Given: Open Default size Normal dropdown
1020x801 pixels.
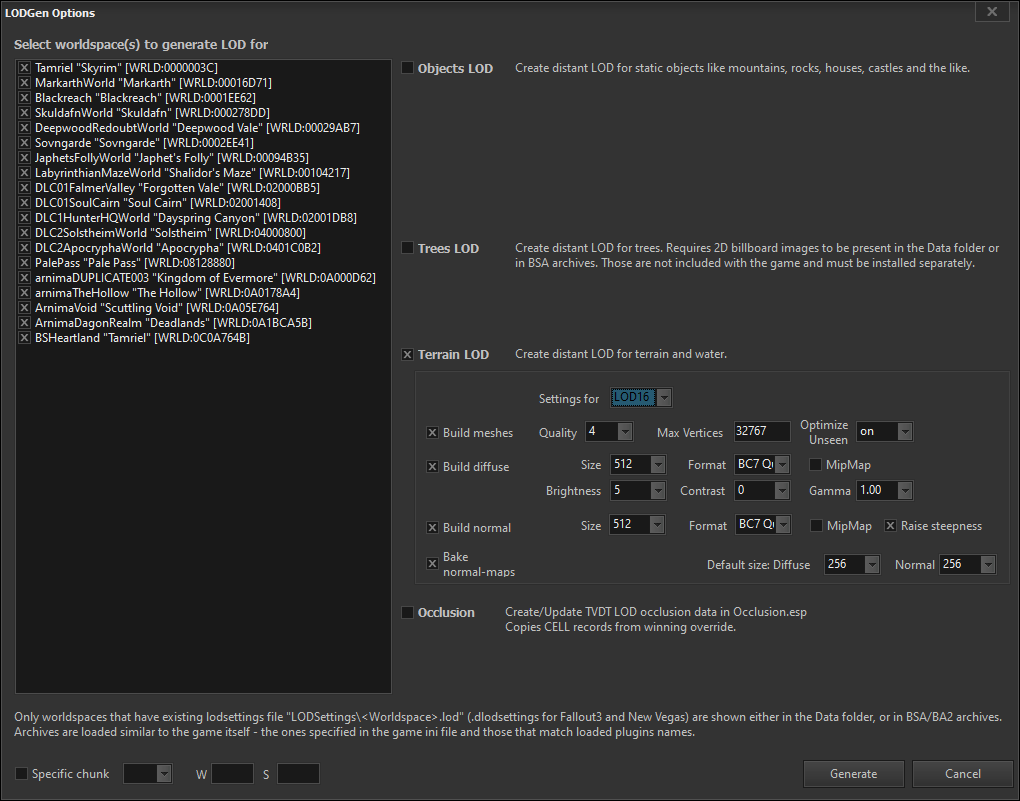Looking at the screenshot, I should click(x=967, y=564).
